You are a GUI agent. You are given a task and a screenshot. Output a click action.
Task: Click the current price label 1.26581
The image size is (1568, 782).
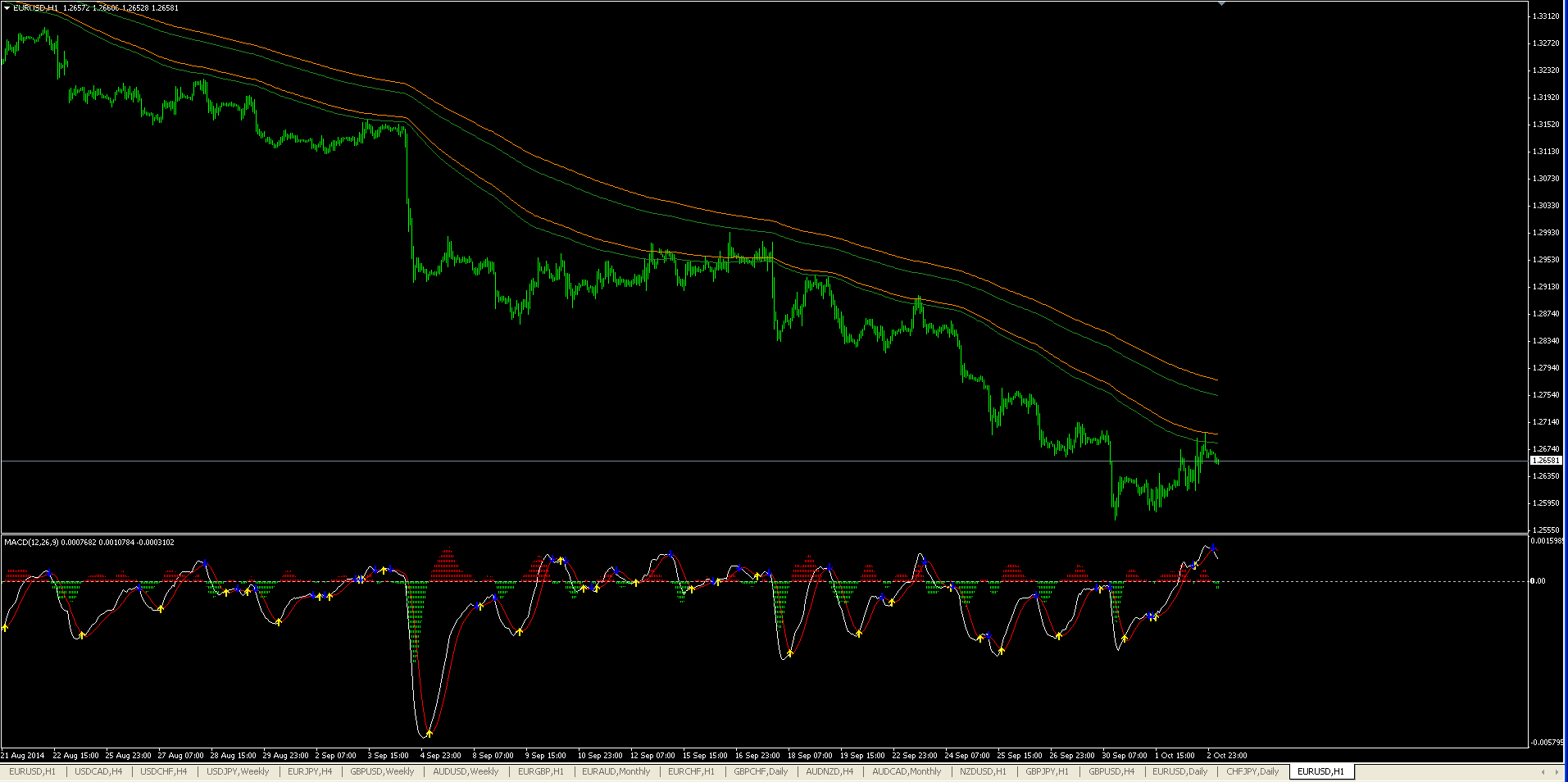[x=1546, y=461]
